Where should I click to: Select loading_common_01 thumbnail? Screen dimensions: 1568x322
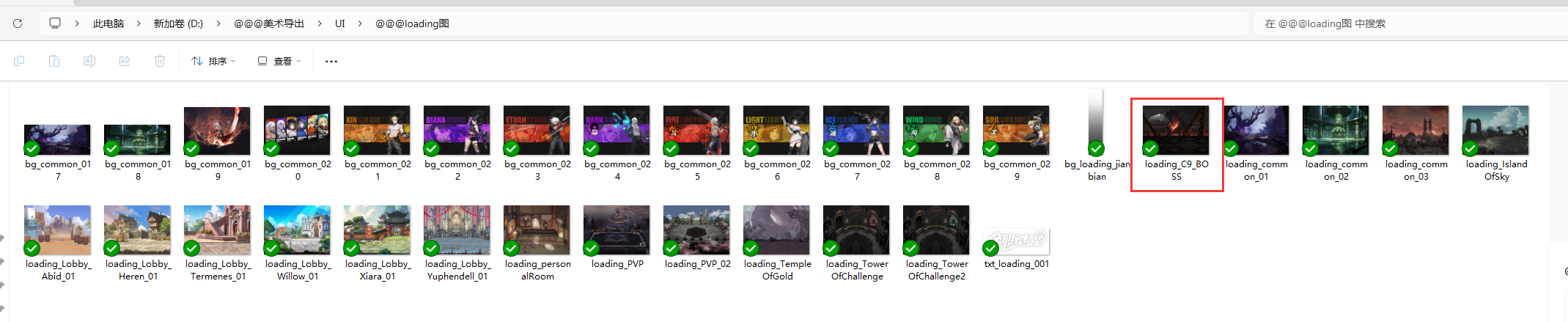(x=1256, y=131)
